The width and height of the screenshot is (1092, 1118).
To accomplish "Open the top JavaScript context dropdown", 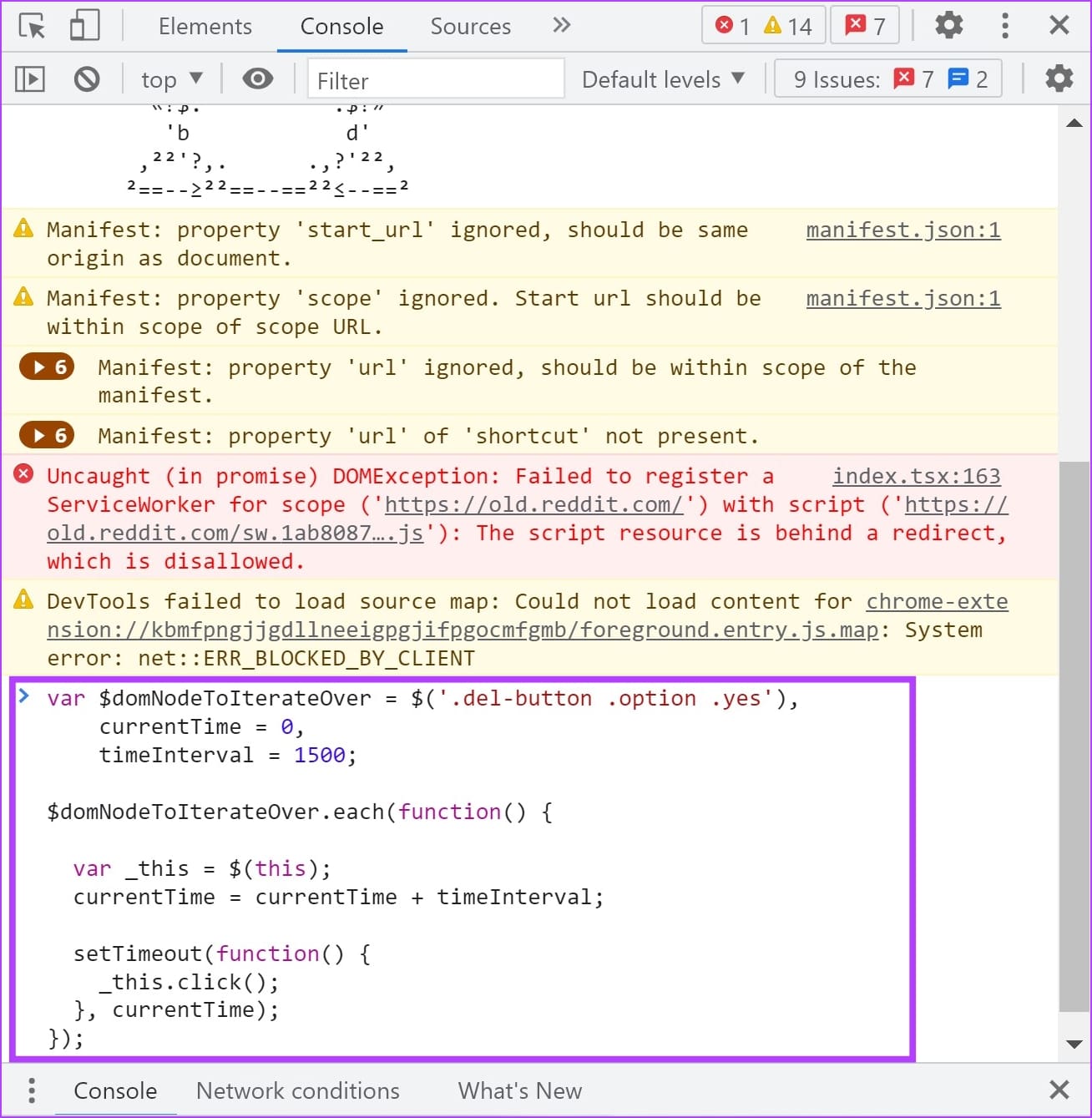I will pos(172,80).
